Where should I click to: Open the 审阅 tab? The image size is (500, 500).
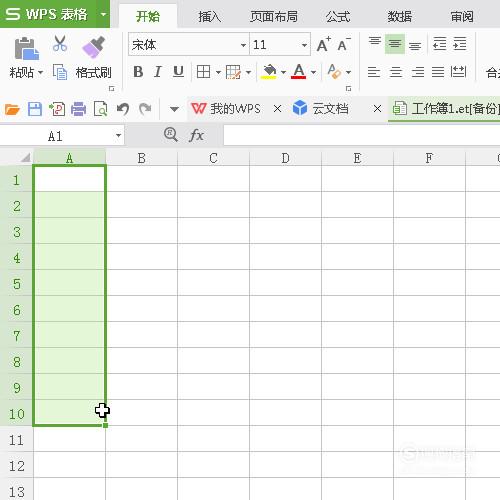click(x=462, y=16)
